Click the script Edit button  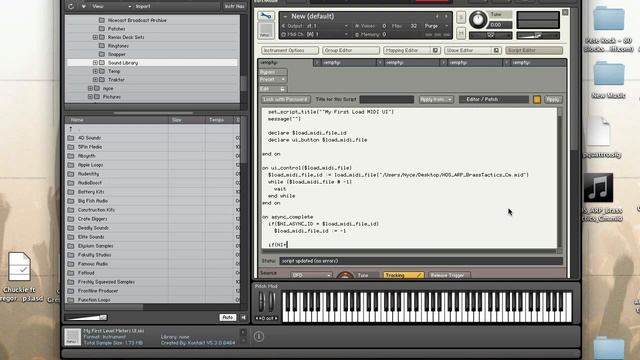click(x=273, y=89)
